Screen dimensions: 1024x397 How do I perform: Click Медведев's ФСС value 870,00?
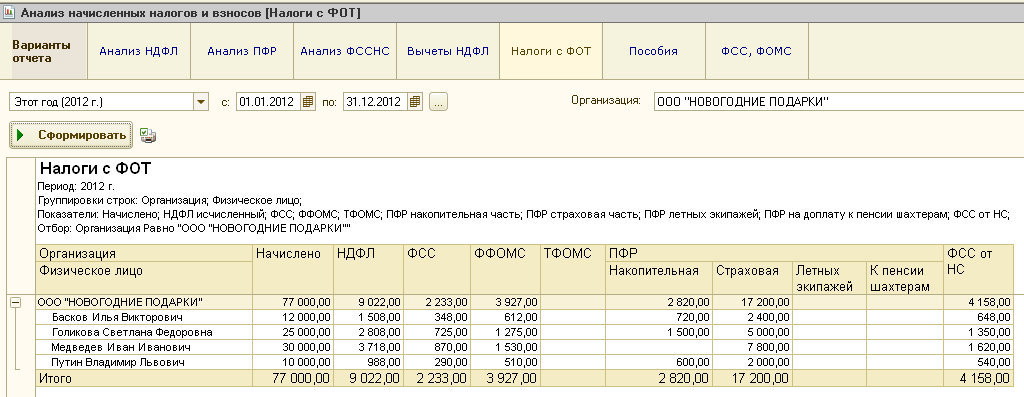tap(451, 347)
